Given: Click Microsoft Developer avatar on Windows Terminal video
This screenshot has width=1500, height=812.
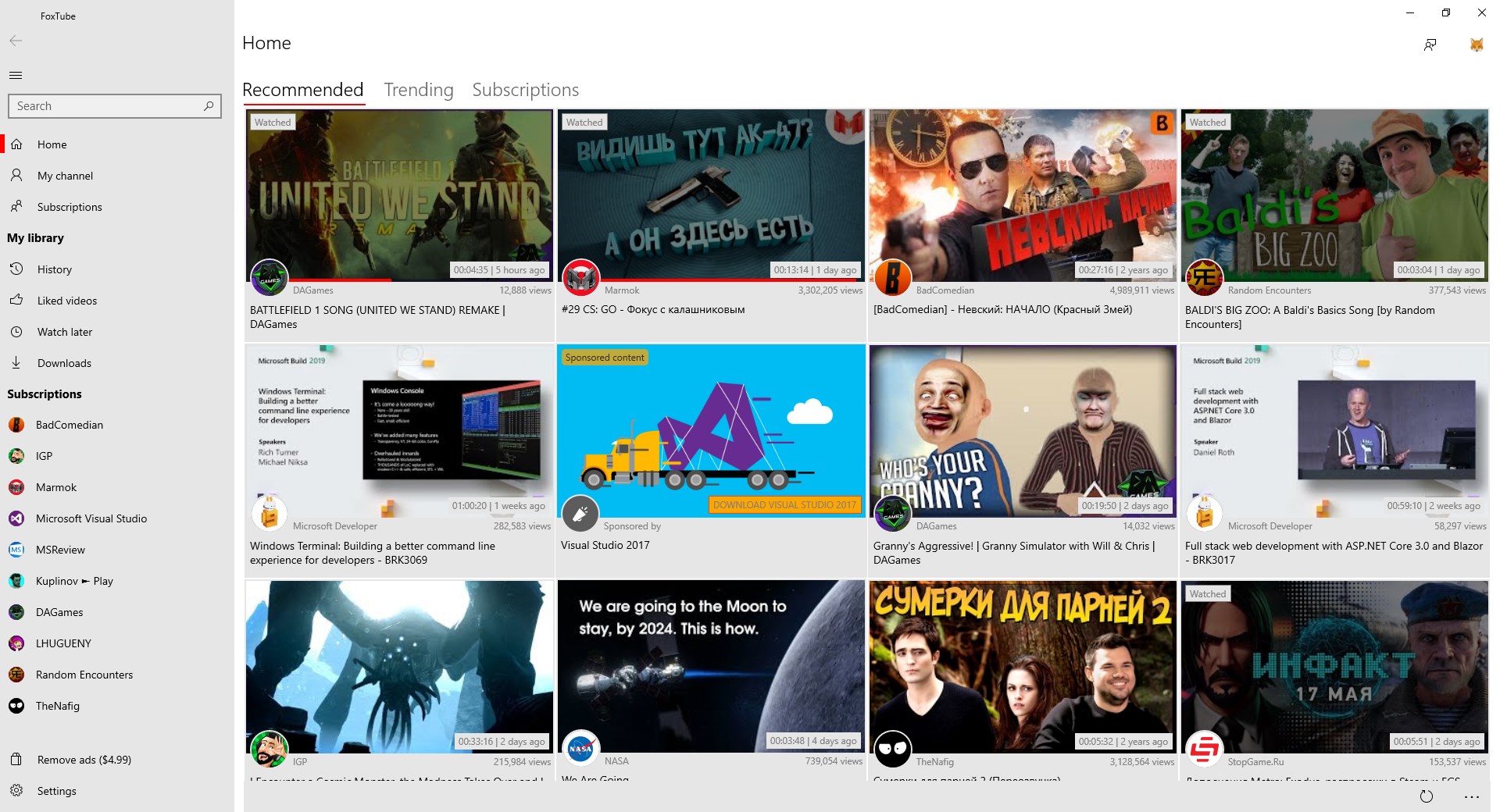Looking at the screenshot, I should pos(269,514).
